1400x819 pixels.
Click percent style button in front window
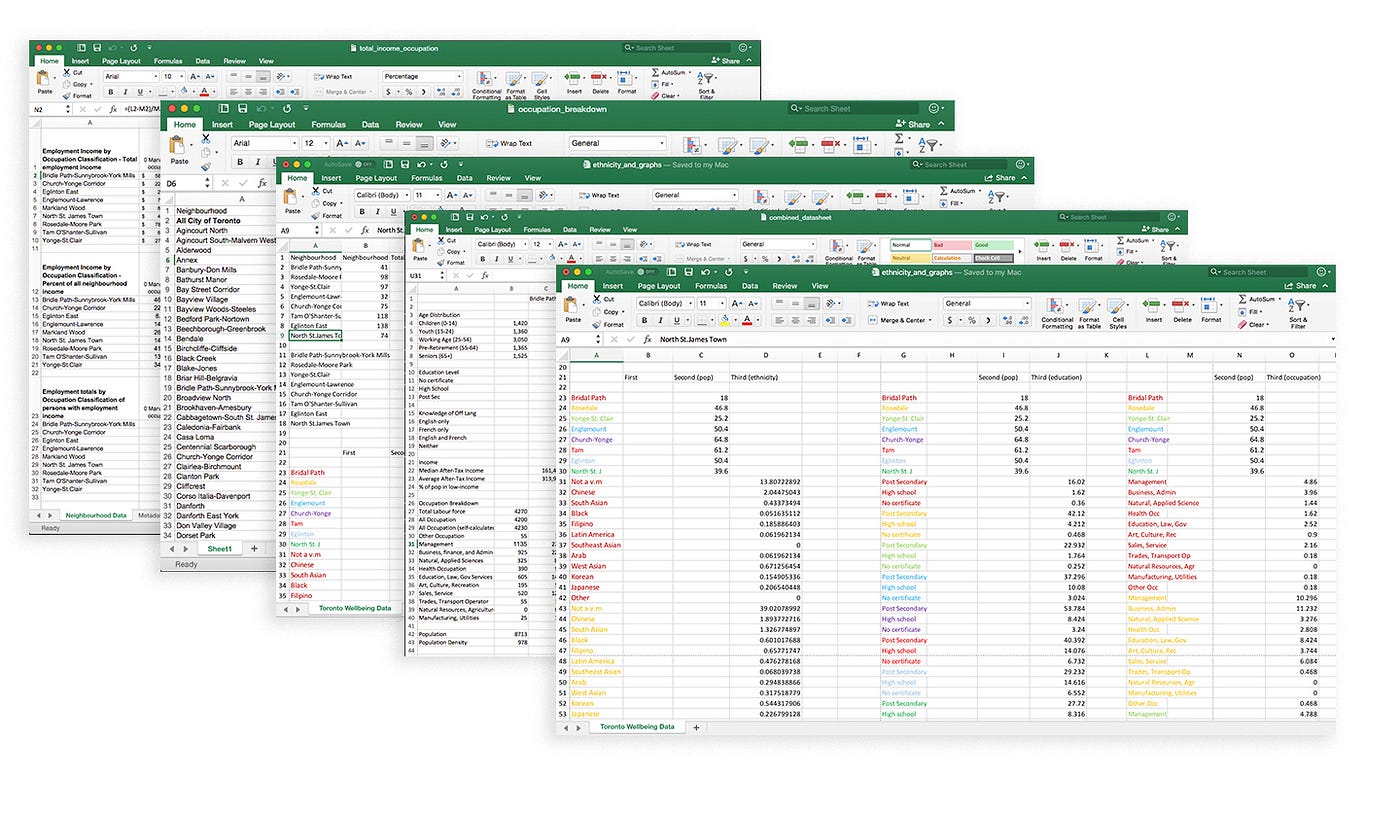(972, 320)
